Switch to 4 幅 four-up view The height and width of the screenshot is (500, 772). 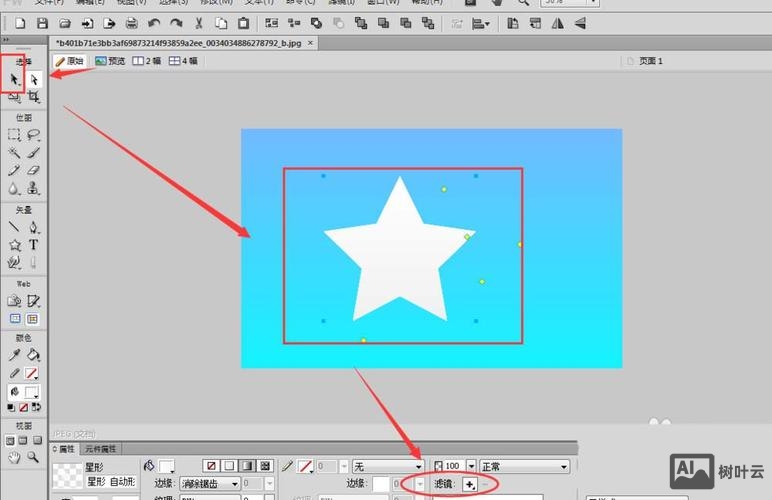[184, 61]
